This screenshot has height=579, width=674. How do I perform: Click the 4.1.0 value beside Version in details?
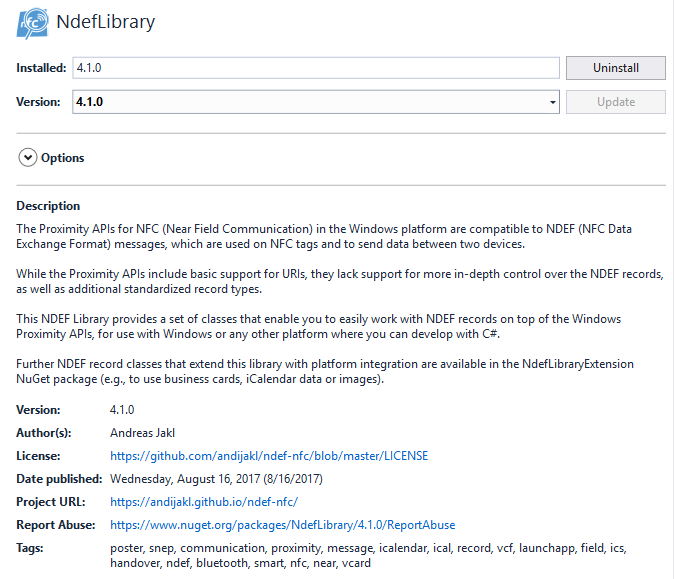122,410
